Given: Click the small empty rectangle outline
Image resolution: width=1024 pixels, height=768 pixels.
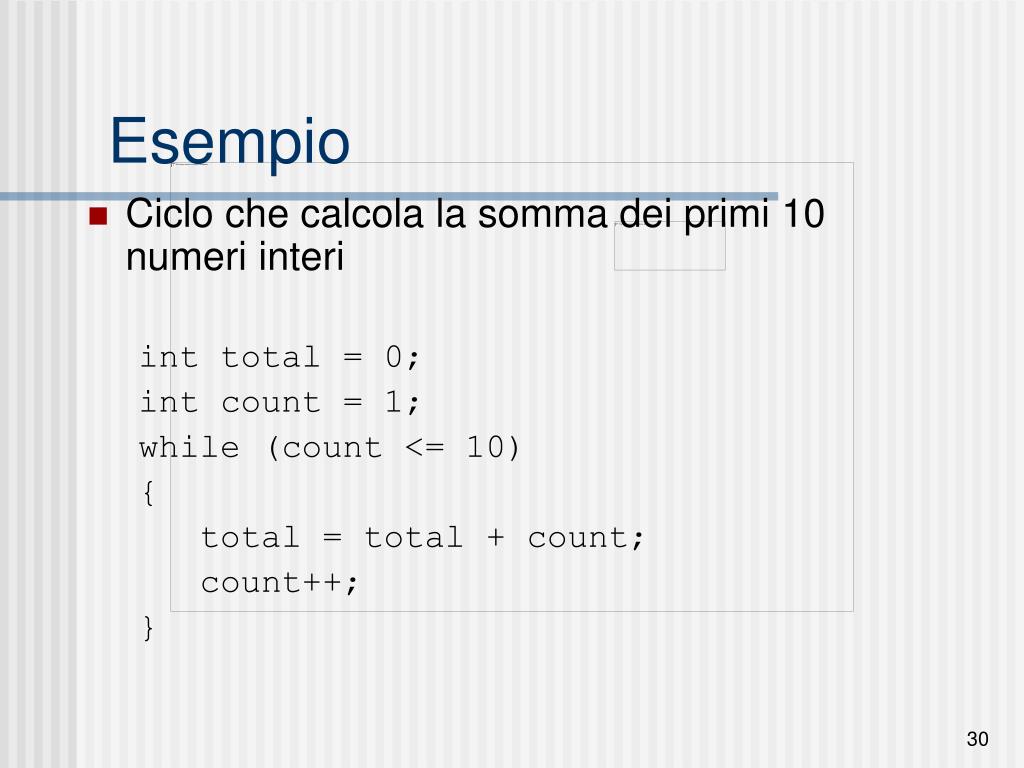Looking at the screenshot, I should [669, 246].
